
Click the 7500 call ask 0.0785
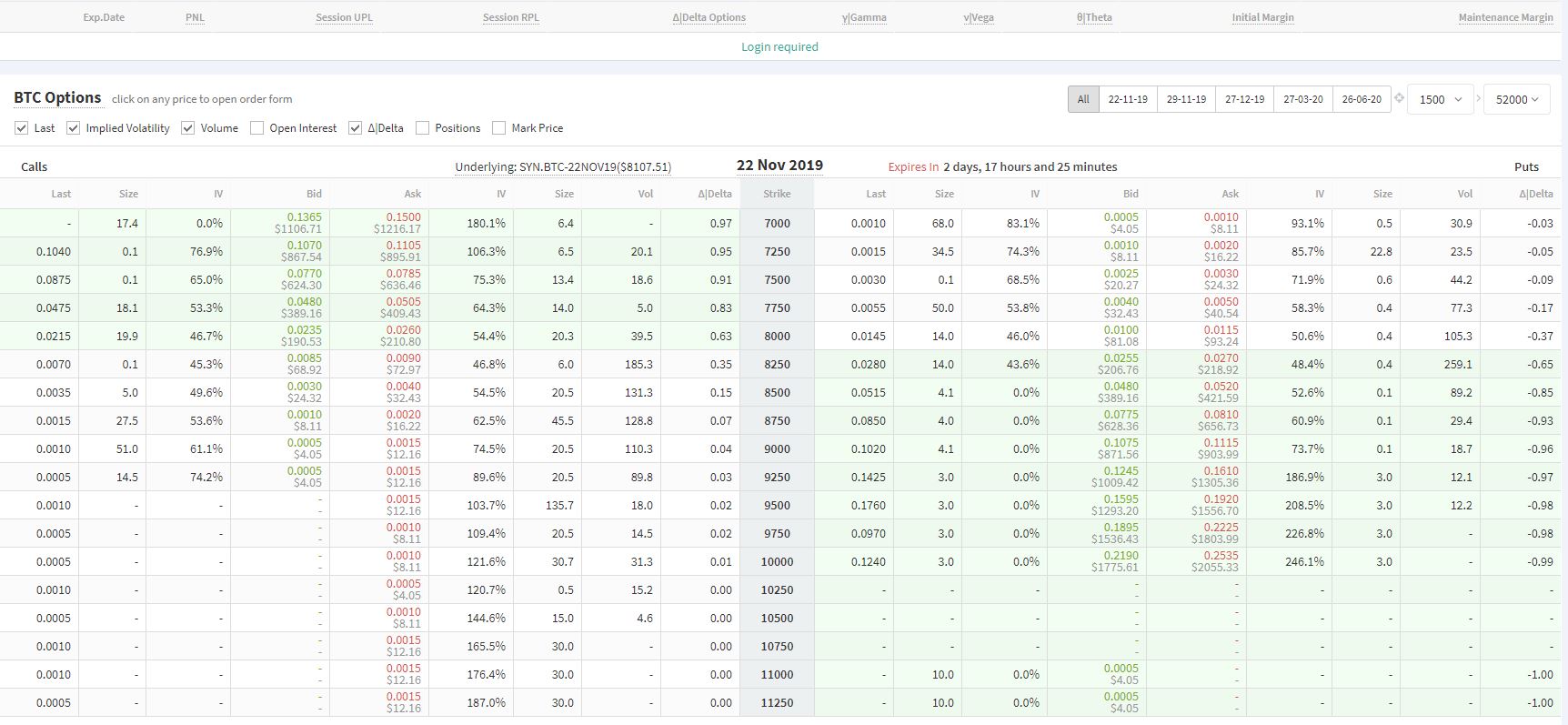[x=403, y=274]
